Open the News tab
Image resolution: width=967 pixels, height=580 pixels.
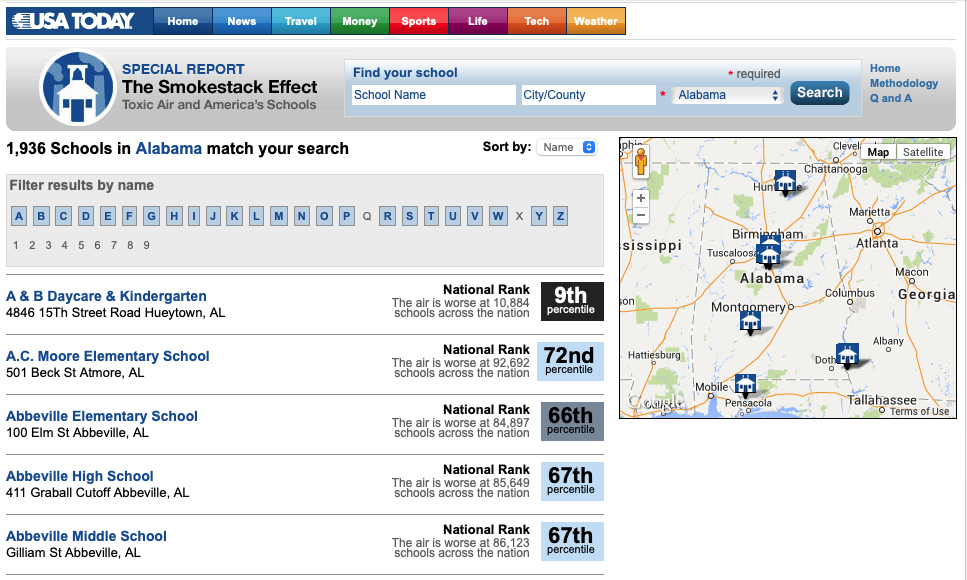[x=242, y=21]
